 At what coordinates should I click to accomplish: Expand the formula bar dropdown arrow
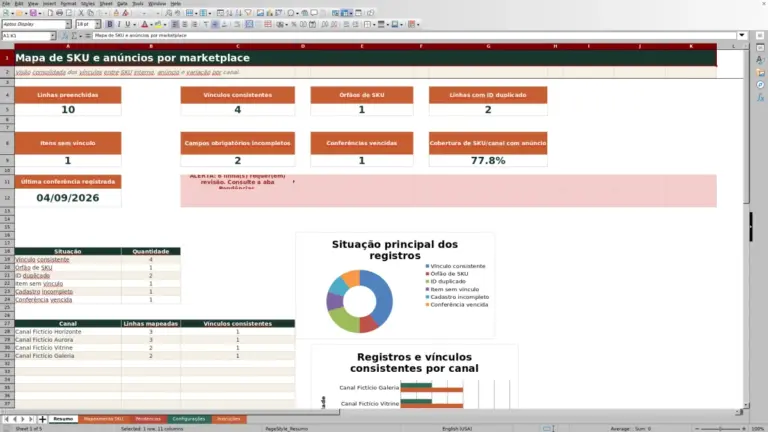pos(742,35)
